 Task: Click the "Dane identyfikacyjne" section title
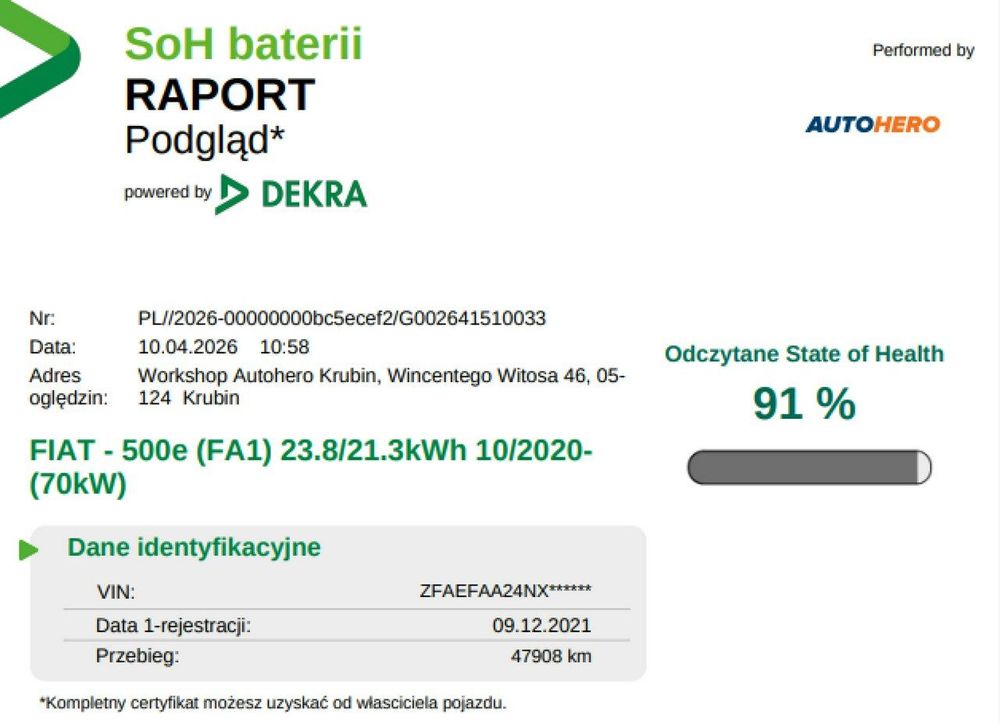[x=194, y=547]
